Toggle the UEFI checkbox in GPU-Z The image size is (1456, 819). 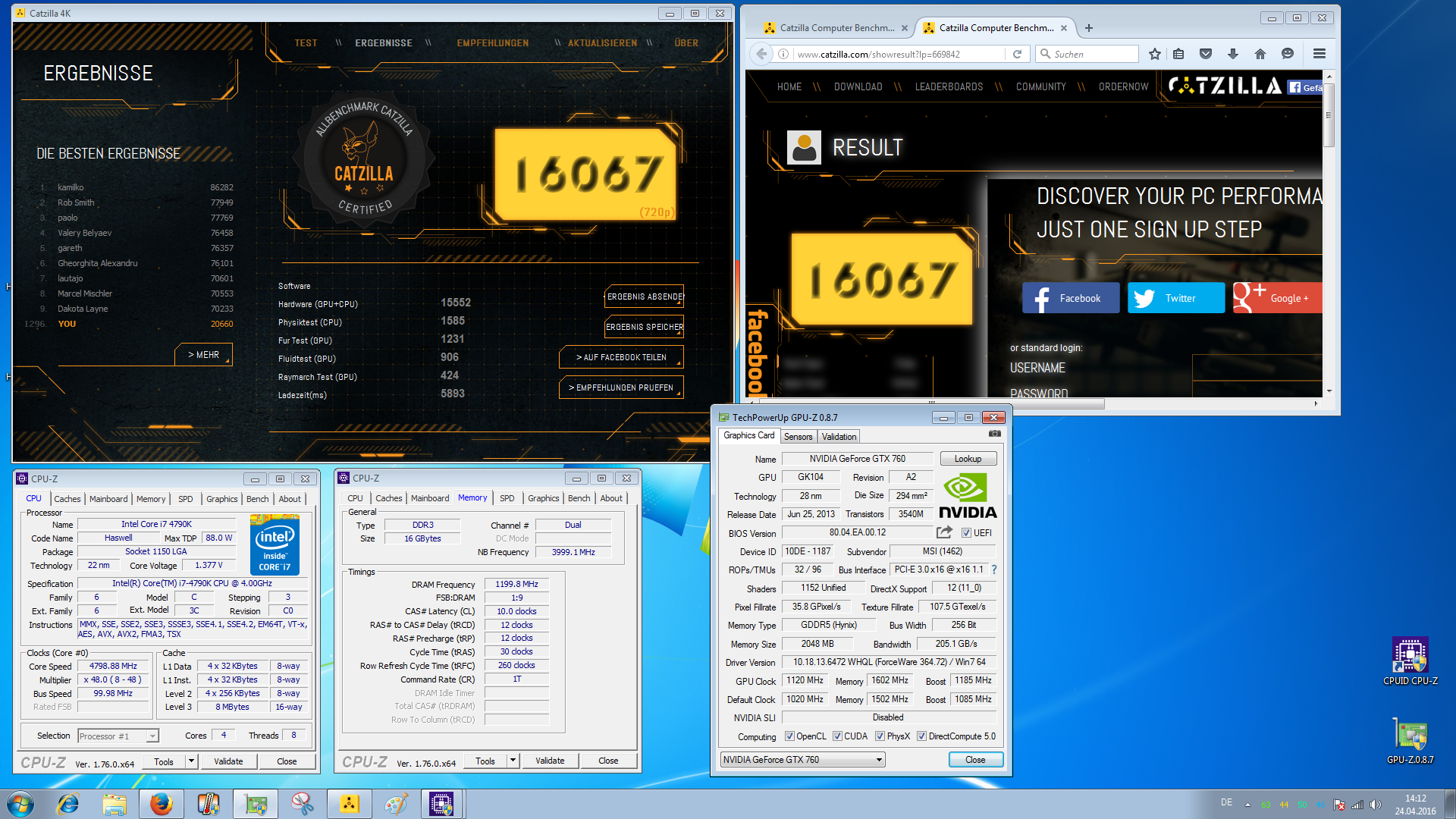click(966, 533)
